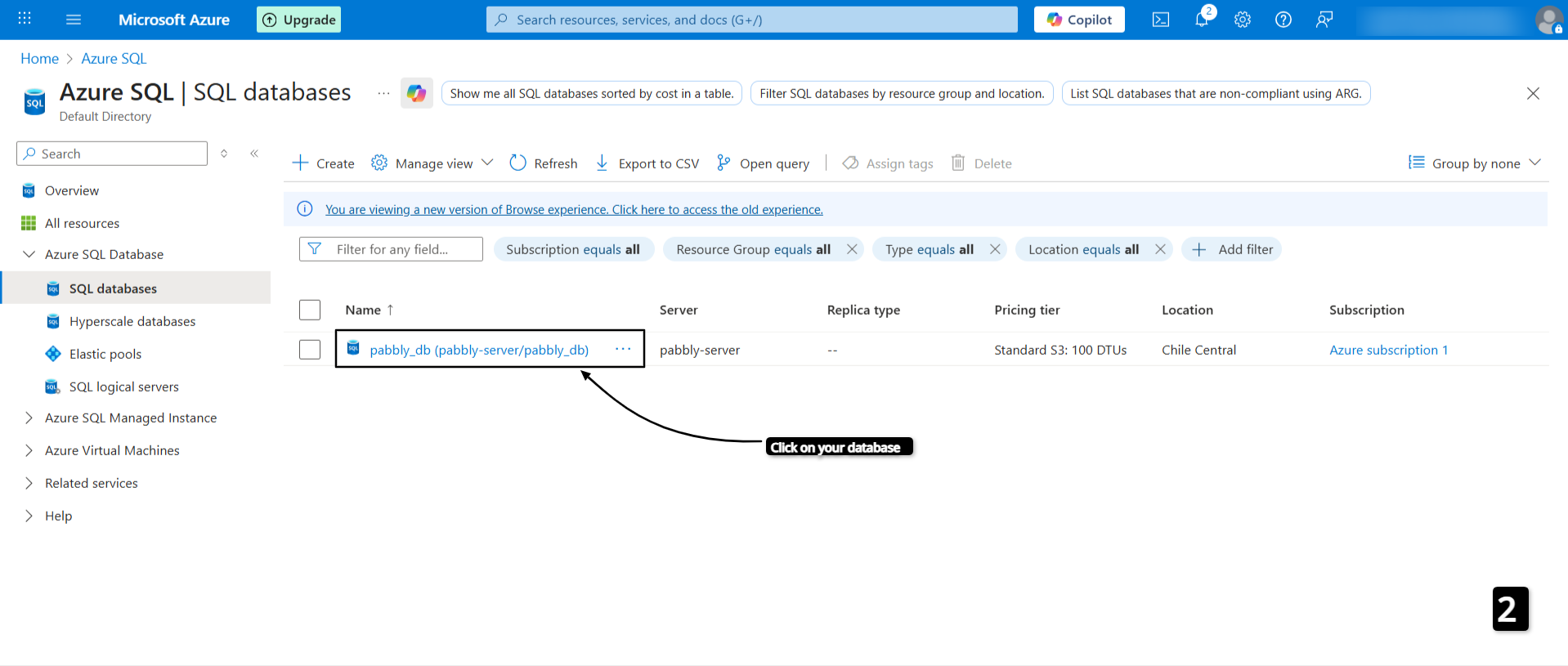Open the notifications bell icon
This screenshot has height=666, width=1568.
[1201, 20]
